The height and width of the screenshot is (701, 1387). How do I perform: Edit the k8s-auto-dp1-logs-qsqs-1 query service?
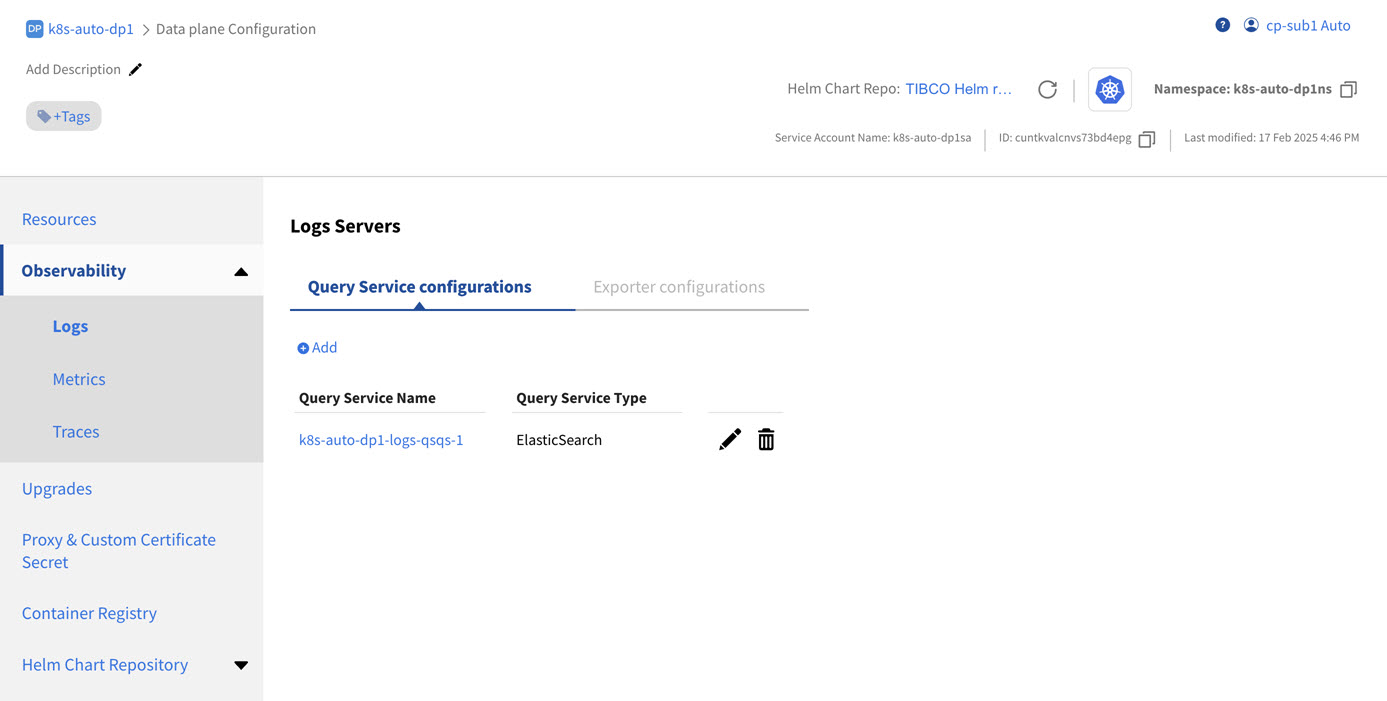coord(730,439)
